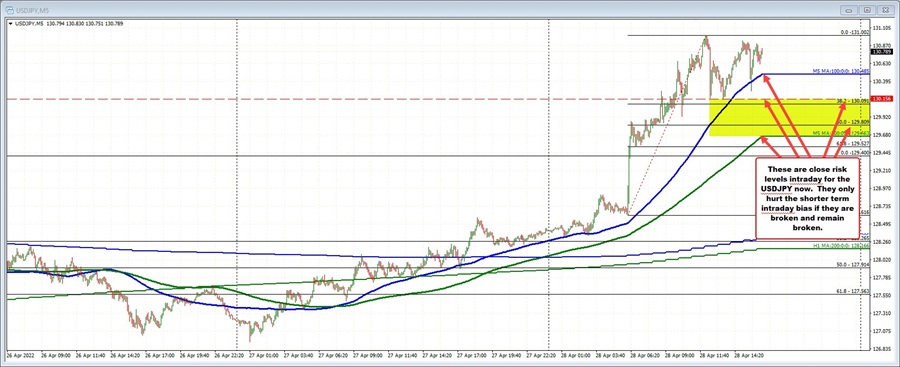Click the 26 Apr 09:00 time label
Screen dimensions: 900x367
pos(56,356)
